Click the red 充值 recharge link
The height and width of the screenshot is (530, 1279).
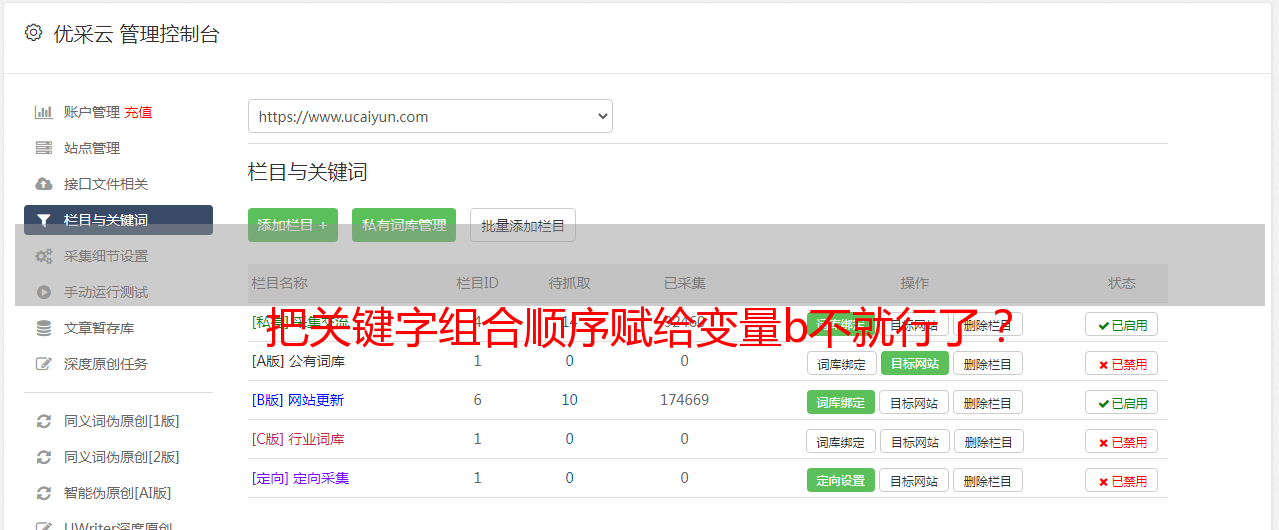tap(138, 112)
